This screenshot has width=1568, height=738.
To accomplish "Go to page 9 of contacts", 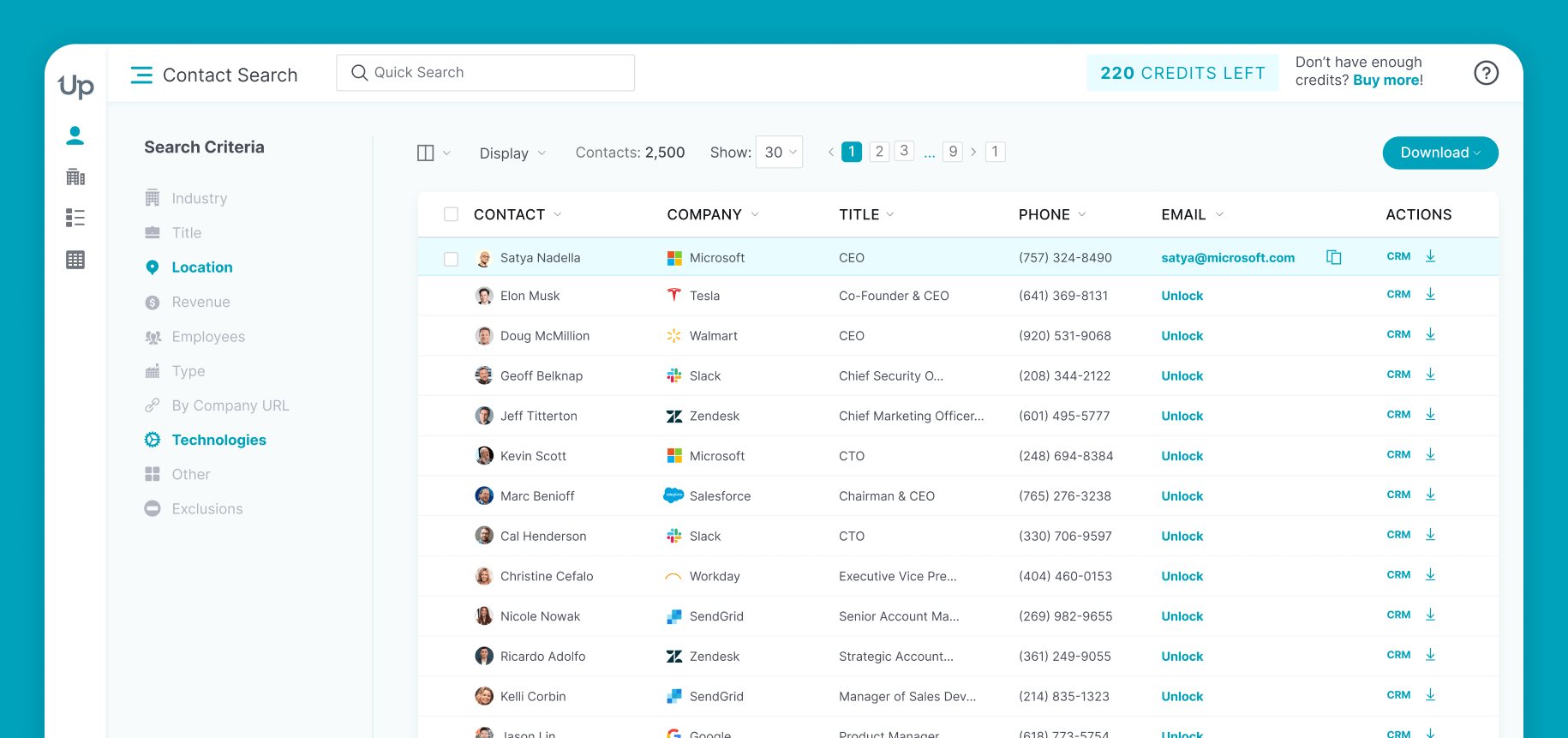I will [x=953, y=152].
